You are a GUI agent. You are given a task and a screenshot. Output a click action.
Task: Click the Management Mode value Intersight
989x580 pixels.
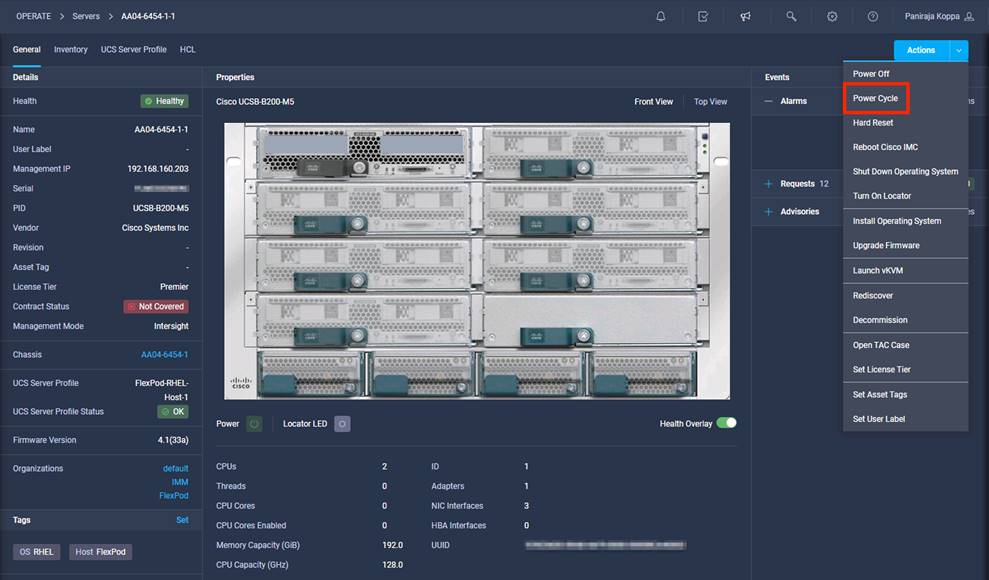tap(171, 326)
